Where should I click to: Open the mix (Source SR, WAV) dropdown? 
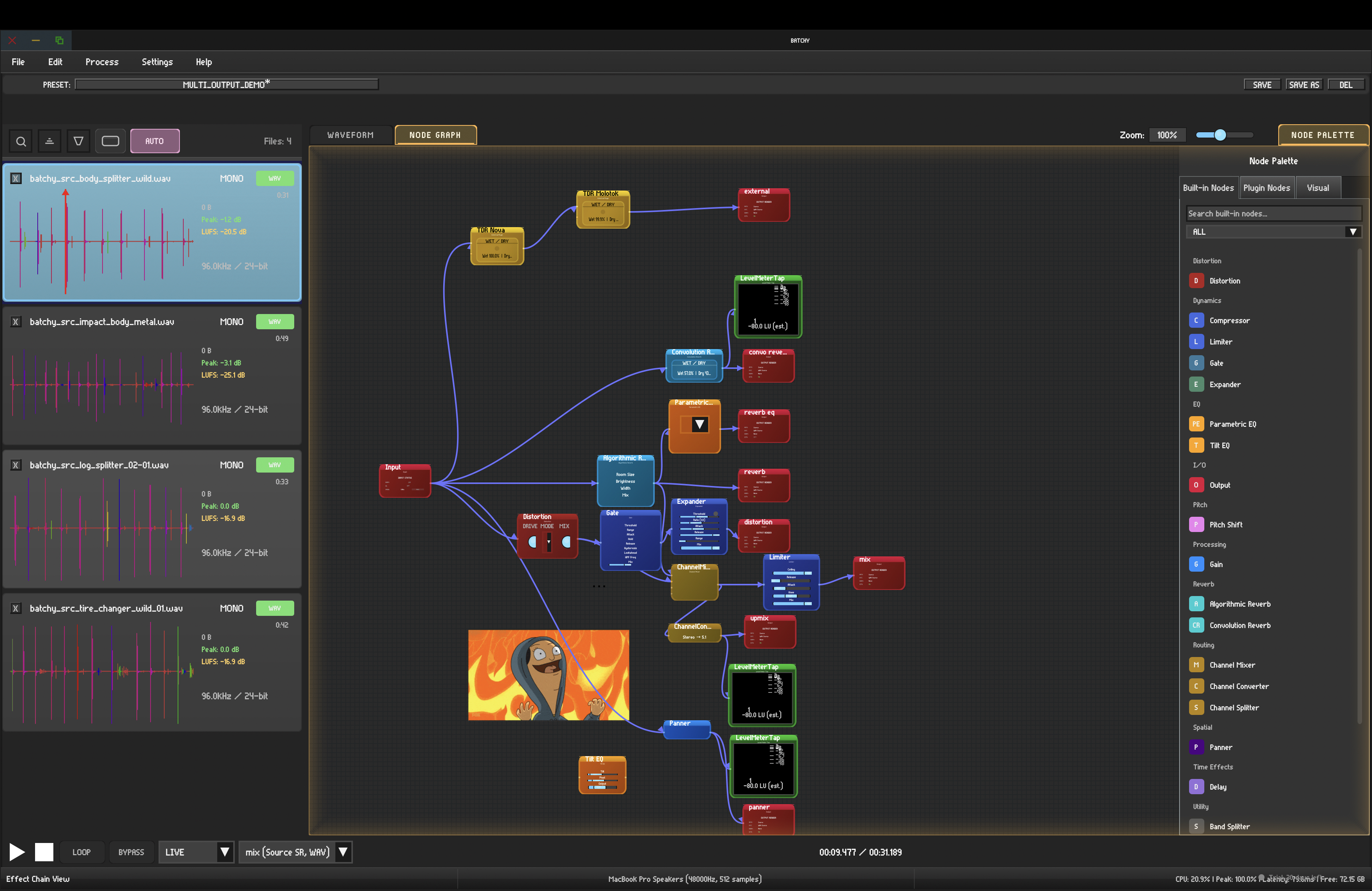[344, 852]
